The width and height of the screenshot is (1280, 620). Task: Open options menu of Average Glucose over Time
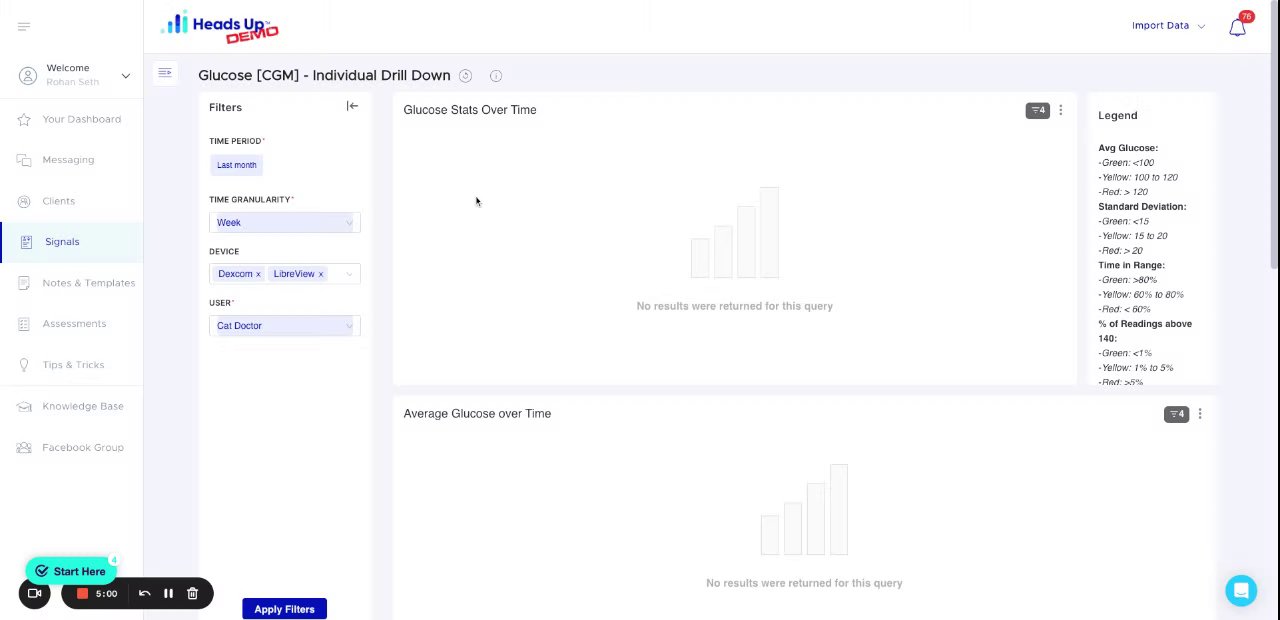[1200, 414]
